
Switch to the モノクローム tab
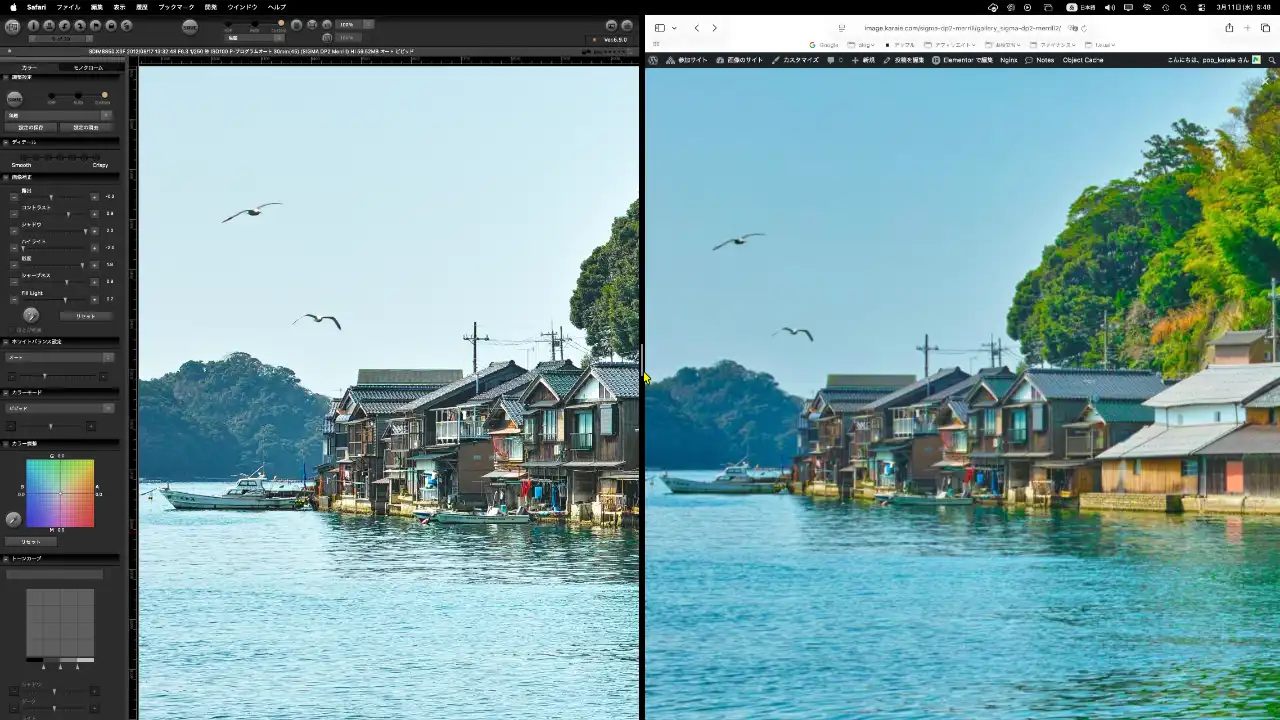click(x=88, y=68)
